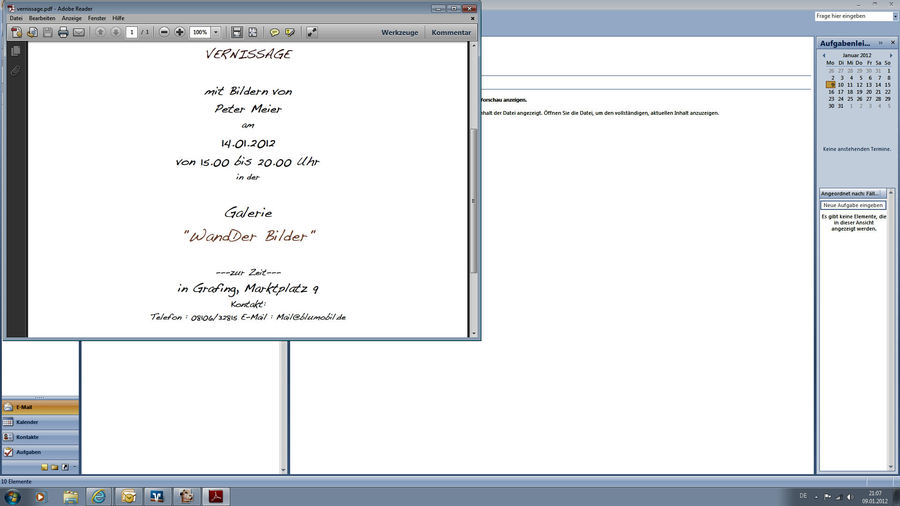Open the Datei menu
Image resolution: width=900 pixels, height=506 pixels.
(x=16, y=18)
